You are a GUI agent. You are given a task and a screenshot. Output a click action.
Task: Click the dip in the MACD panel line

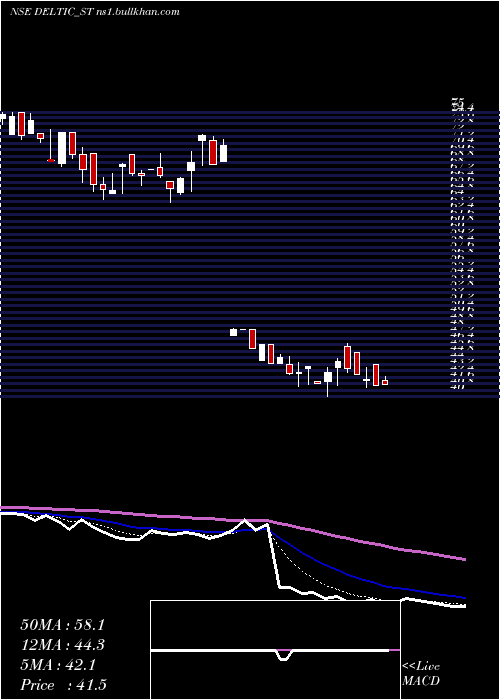[x=284, y=655]
